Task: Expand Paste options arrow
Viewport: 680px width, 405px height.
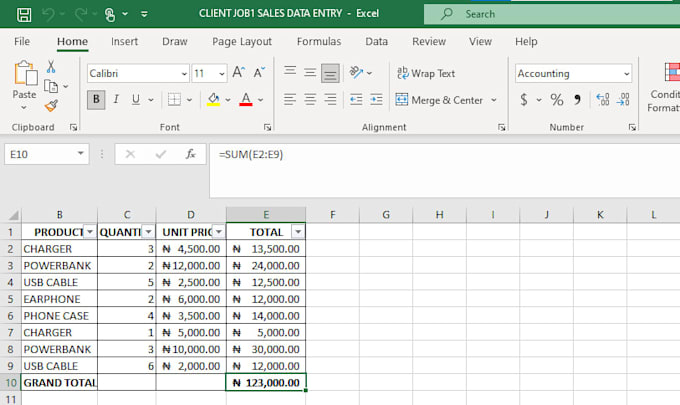Action: (24, 107)
